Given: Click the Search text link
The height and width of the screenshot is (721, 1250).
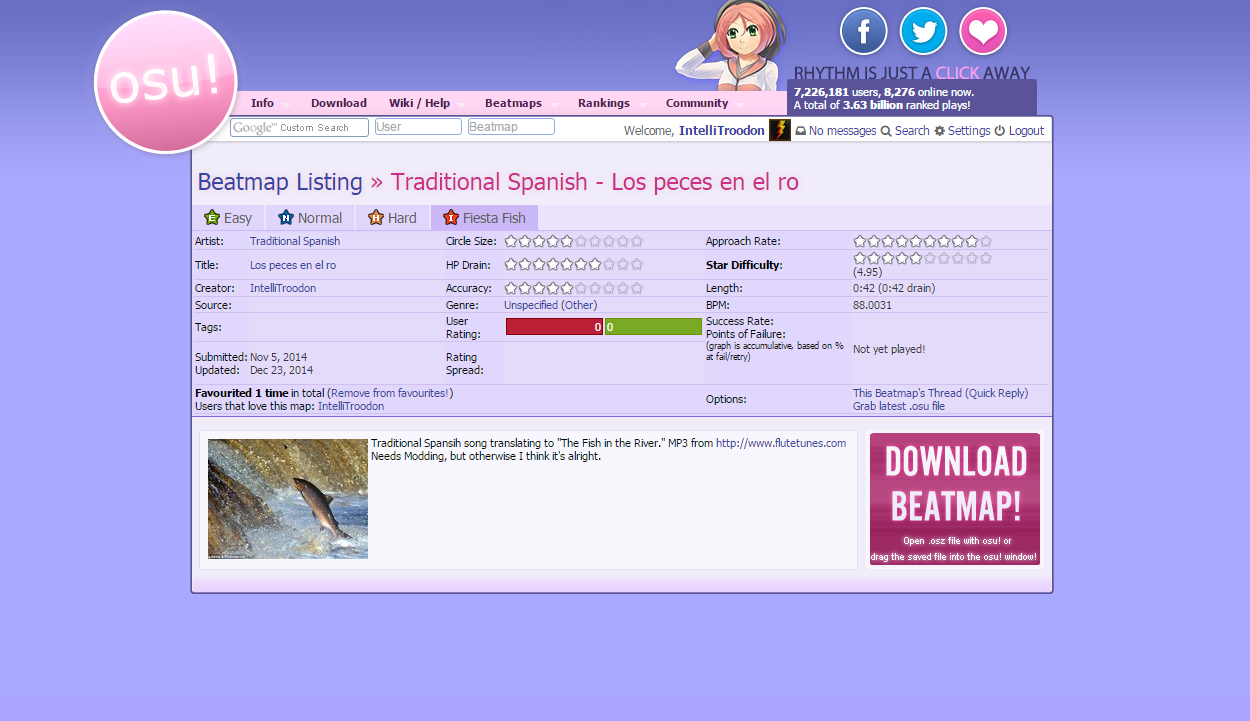Looking at the screenshot, I should [x=912, y=131].
